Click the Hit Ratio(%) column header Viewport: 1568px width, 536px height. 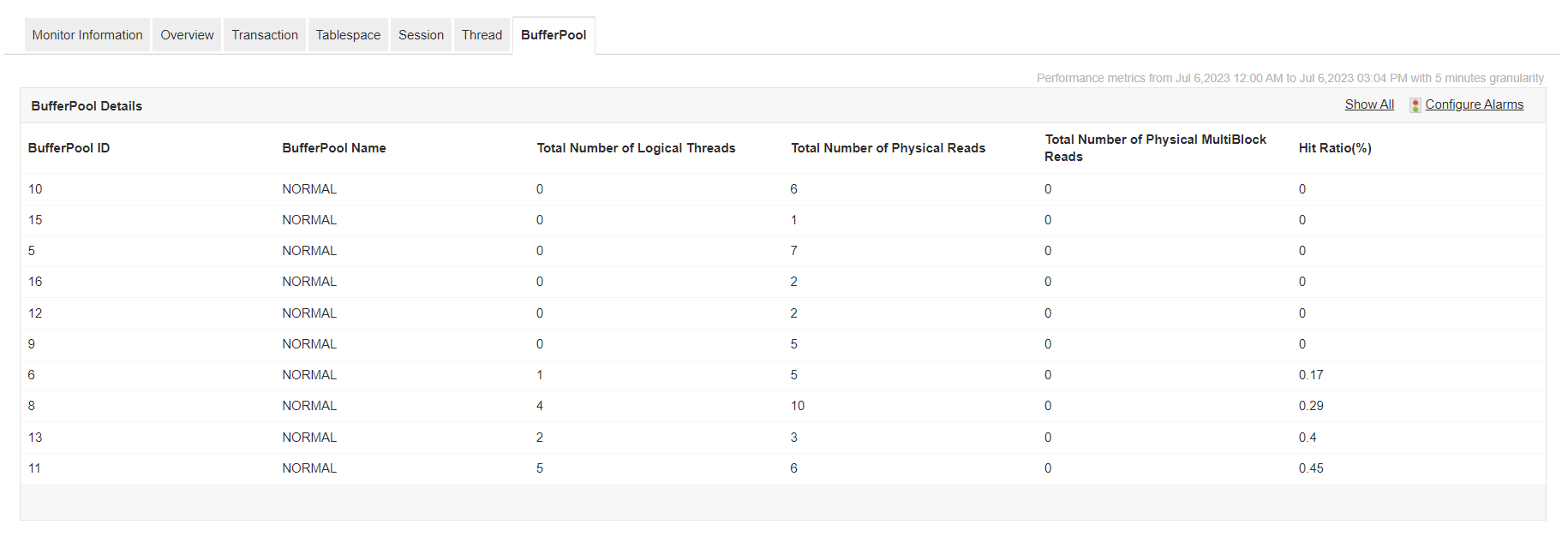point(1334,148)
